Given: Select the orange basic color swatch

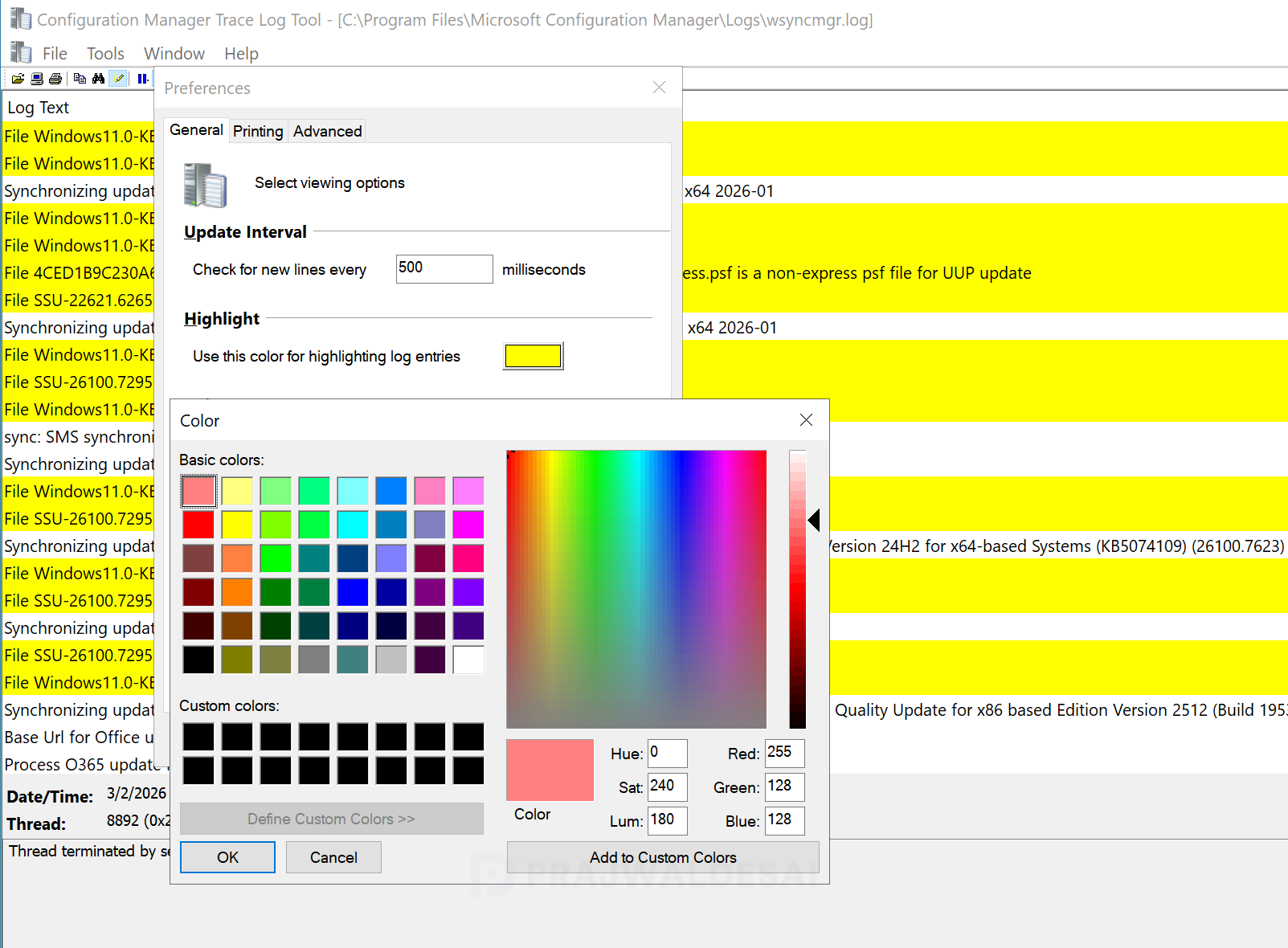Looking at the screenshot, I should 237,592.
